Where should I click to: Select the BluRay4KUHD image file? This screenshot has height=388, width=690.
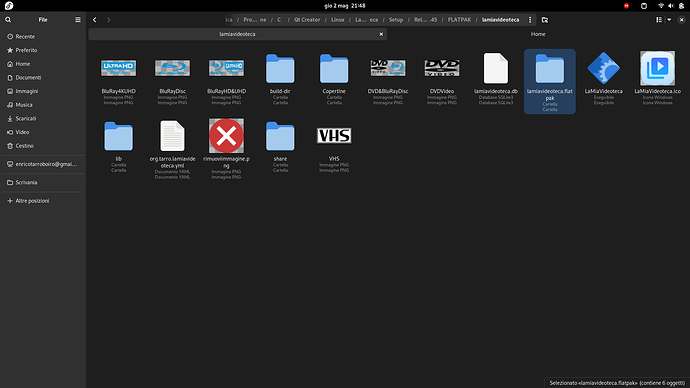(x=118, y=78)
